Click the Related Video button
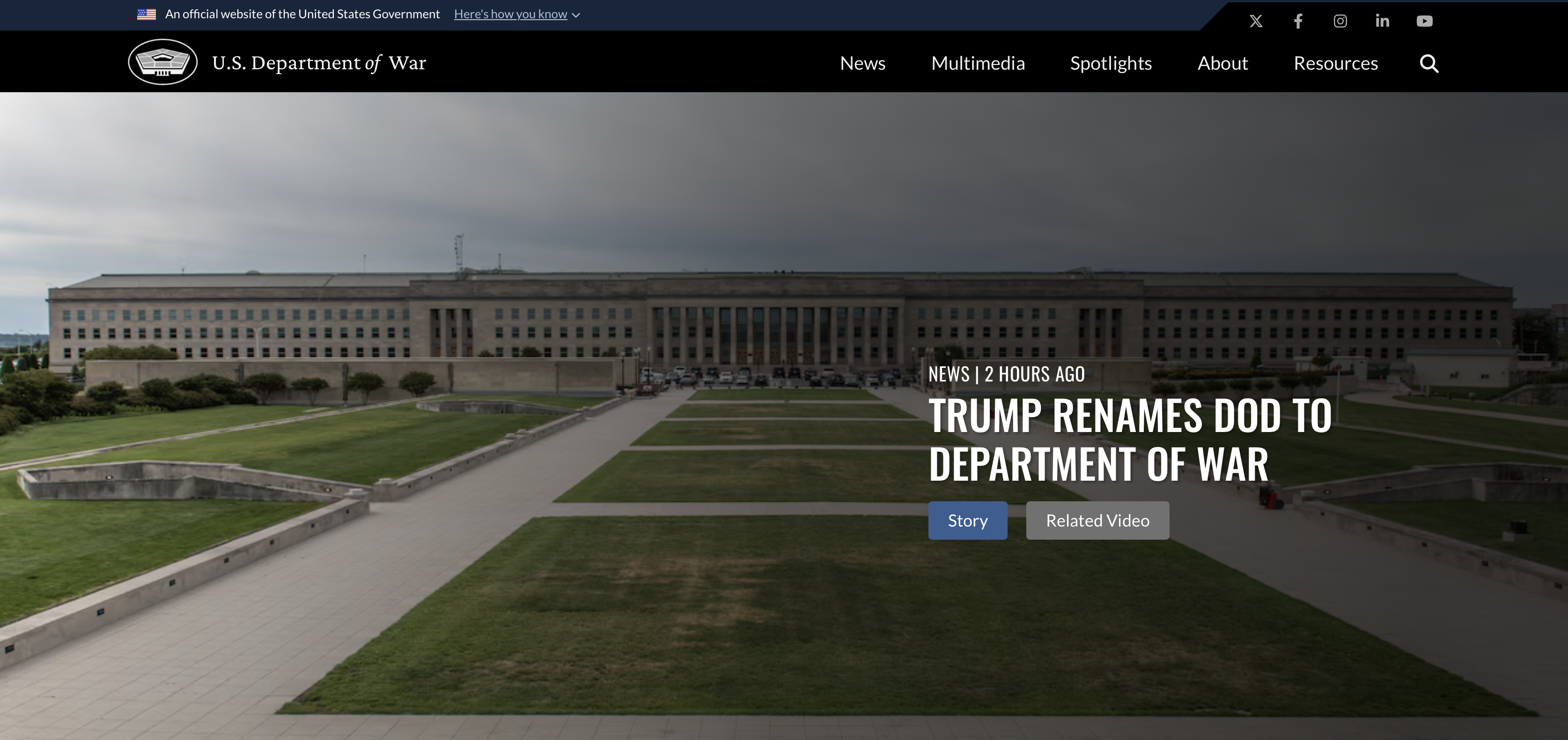 [x=1097, y=520]
